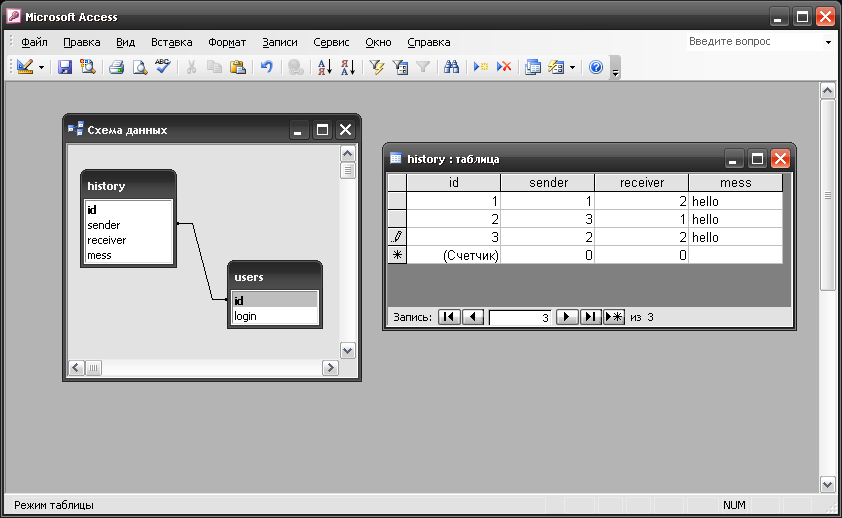Screen dimensions: 842x518
Task: Select the 'sender' column header
Action: click(547, 183)
